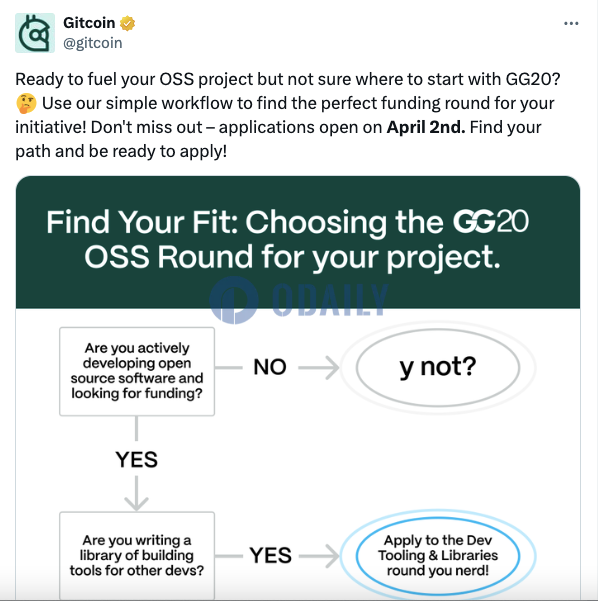
Task: Open the @gitcoin handle link
Action: pos(92,43)
